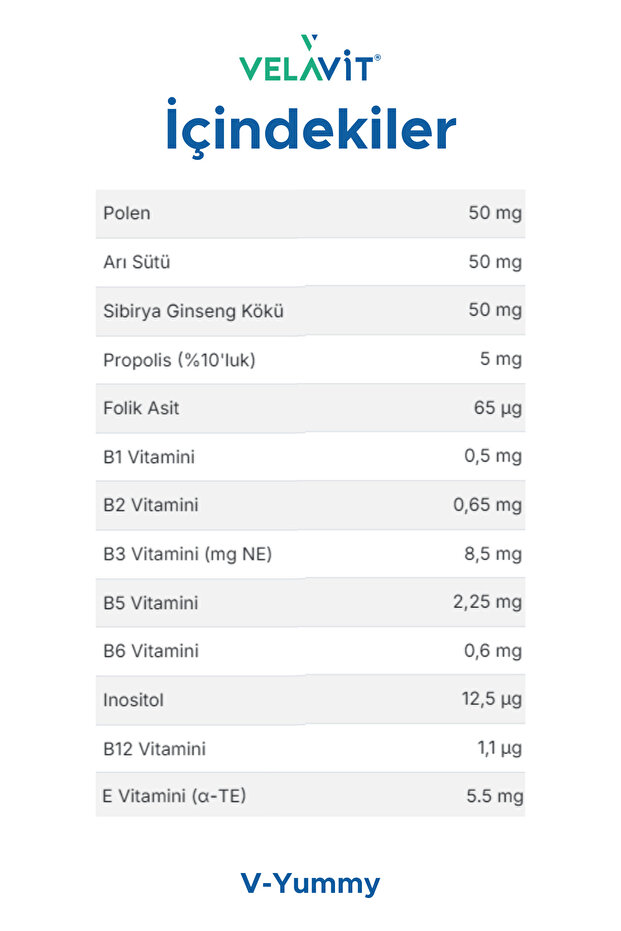The width and height of the screenshot is (621, 931).
Task: Click the Arı Sütü ingredient row
Action: coord(137,262)
